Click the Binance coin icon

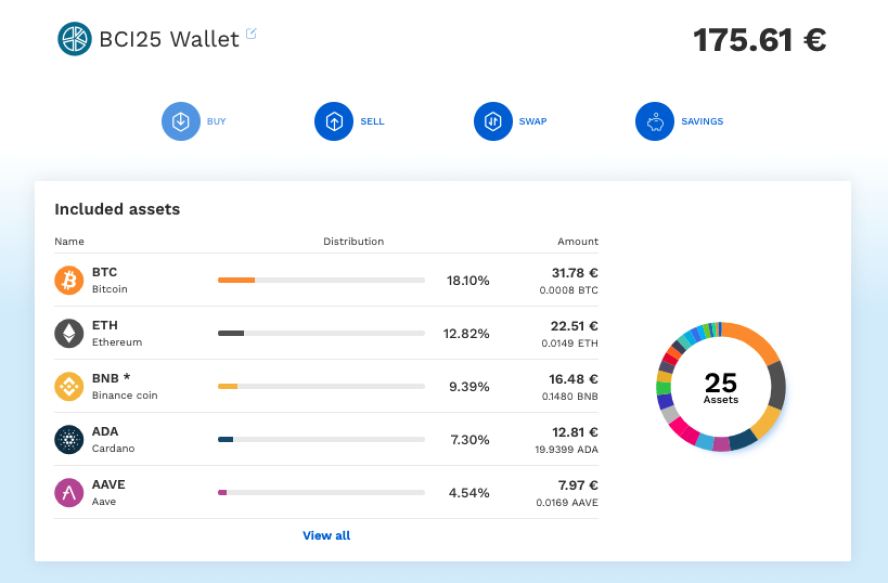click(x=69, y=386)
